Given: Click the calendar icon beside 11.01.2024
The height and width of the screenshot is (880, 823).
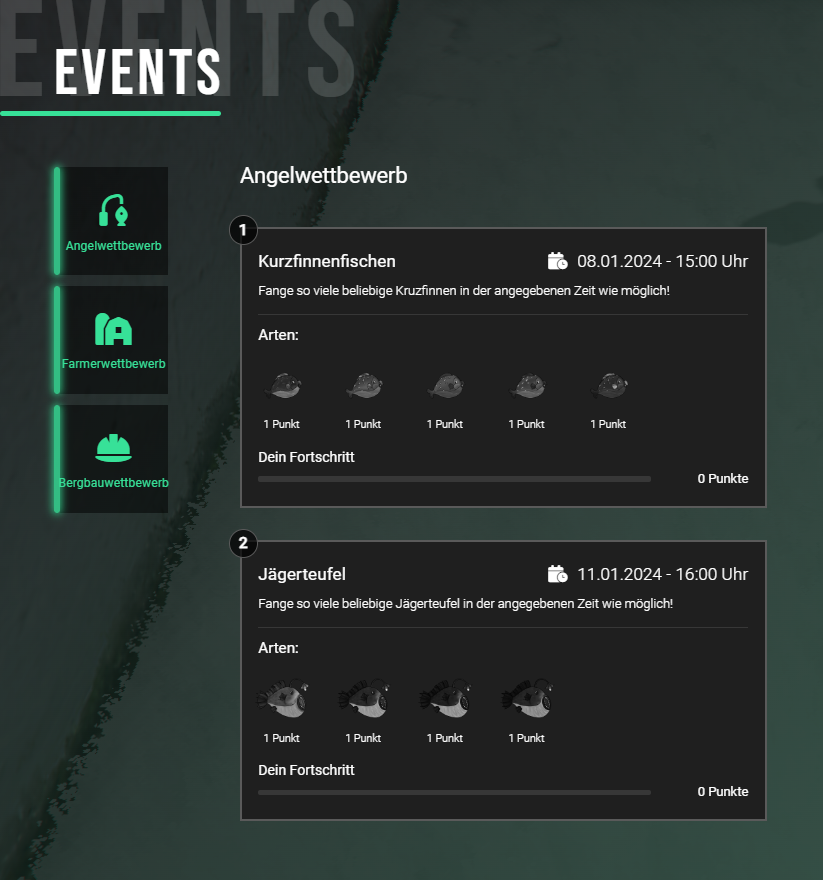Looking at the screenshot, I should (x=558, y=574).
